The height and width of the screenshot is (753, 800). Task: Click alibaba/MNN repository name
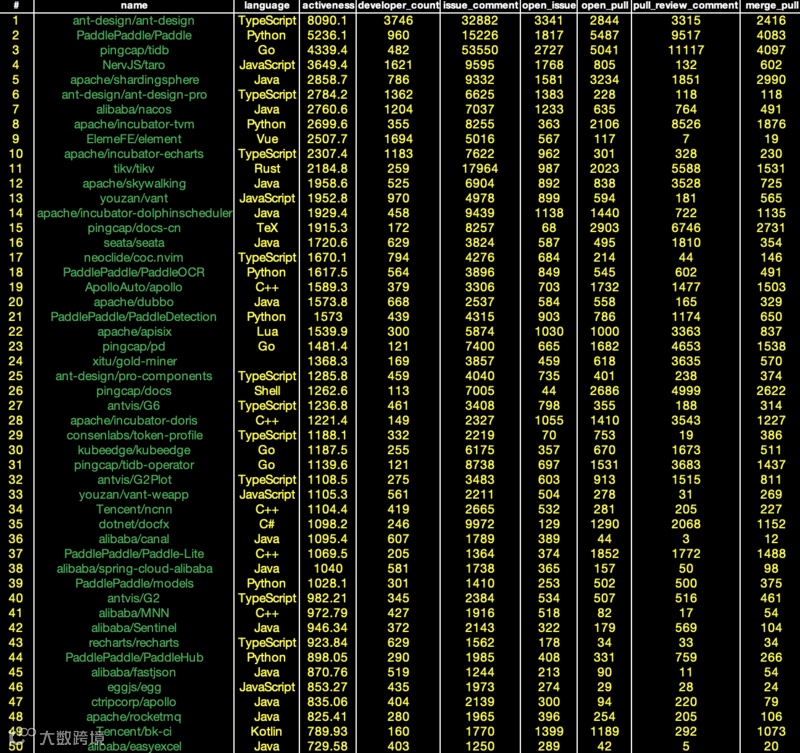[134, 613]
